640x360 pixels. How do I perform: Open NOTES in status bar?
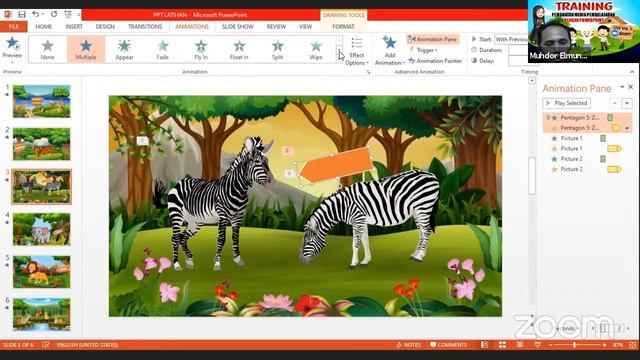(409, 345)
